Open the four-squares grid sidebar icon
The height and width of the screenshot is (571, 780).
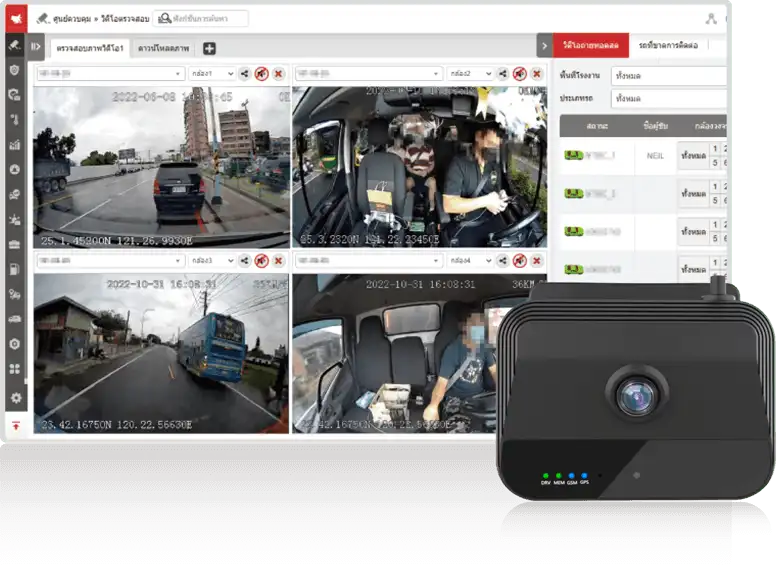15,369
